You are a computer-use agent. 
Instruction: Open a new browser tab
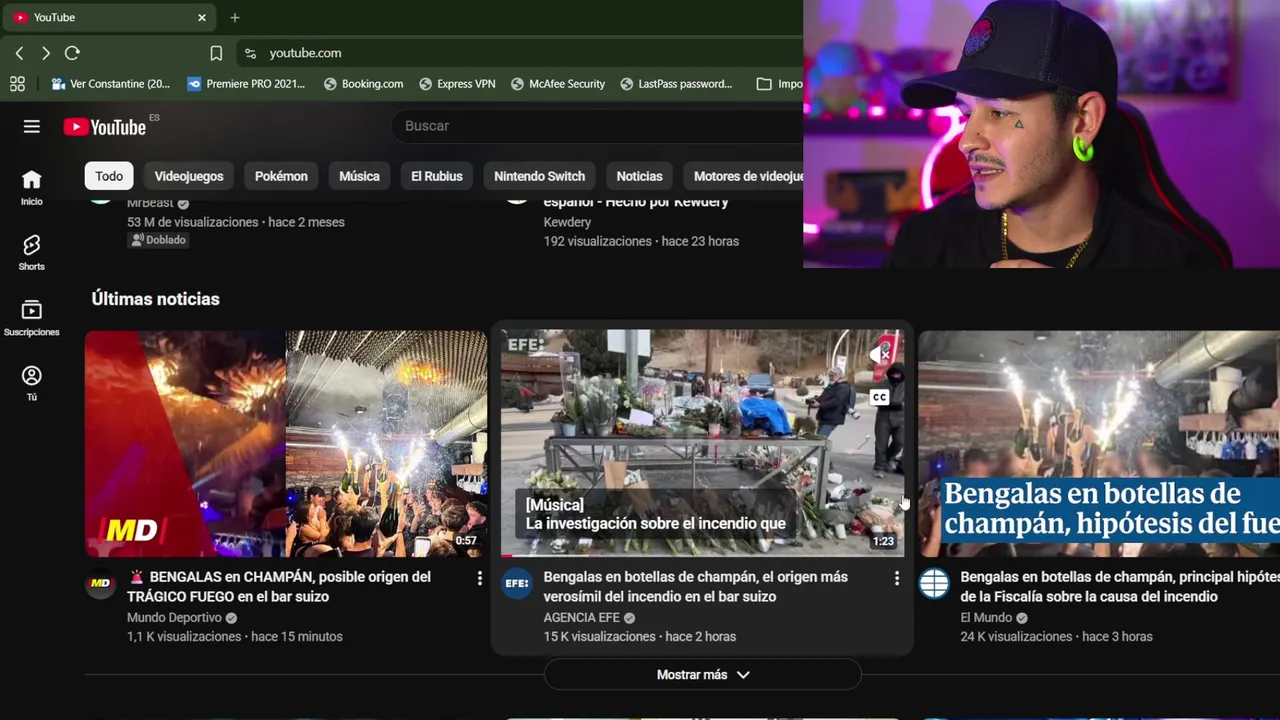[x=235, y=17]
